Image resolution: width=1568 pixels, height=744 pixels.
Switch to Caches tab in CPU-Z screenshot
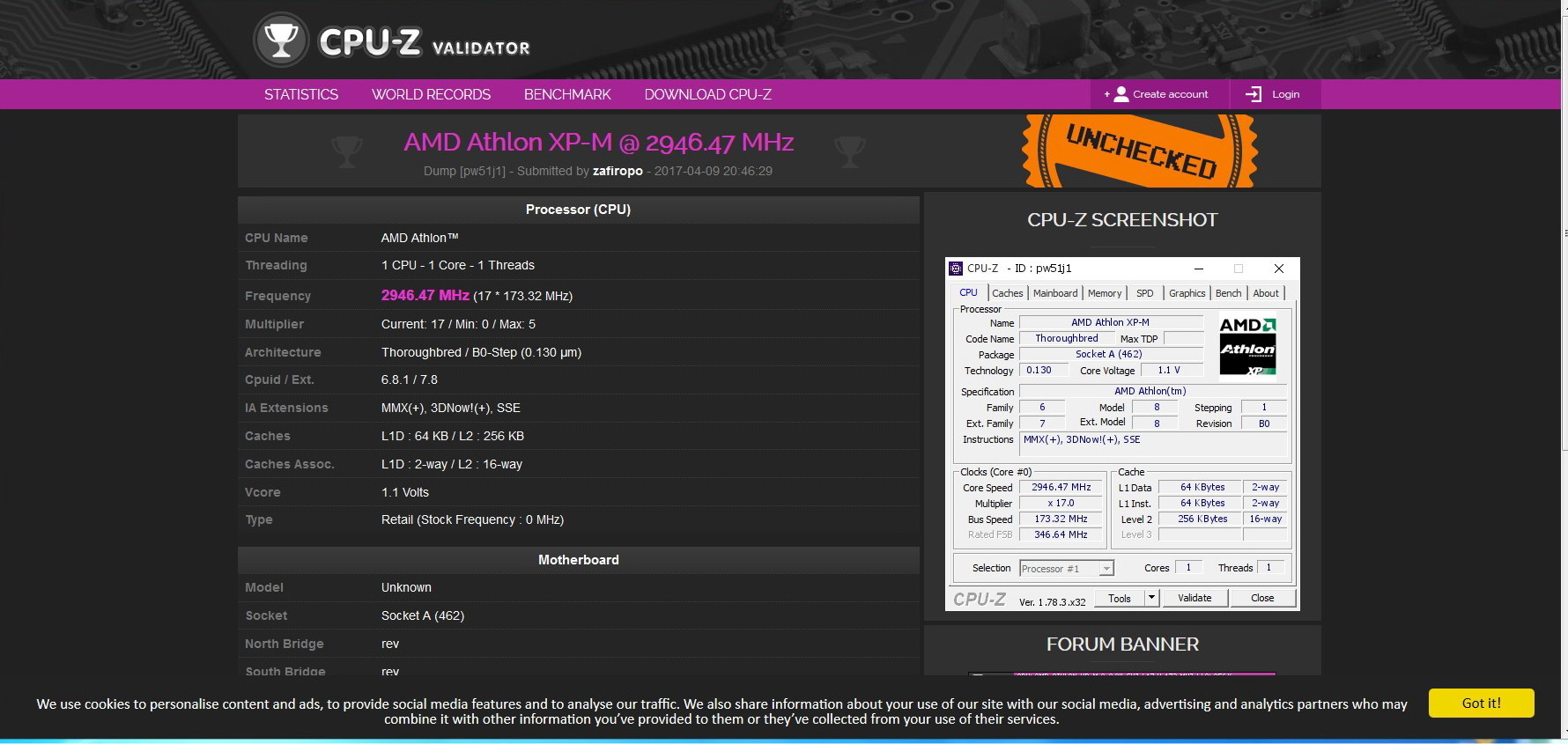pyautogui.click(x=1007, y=293)
